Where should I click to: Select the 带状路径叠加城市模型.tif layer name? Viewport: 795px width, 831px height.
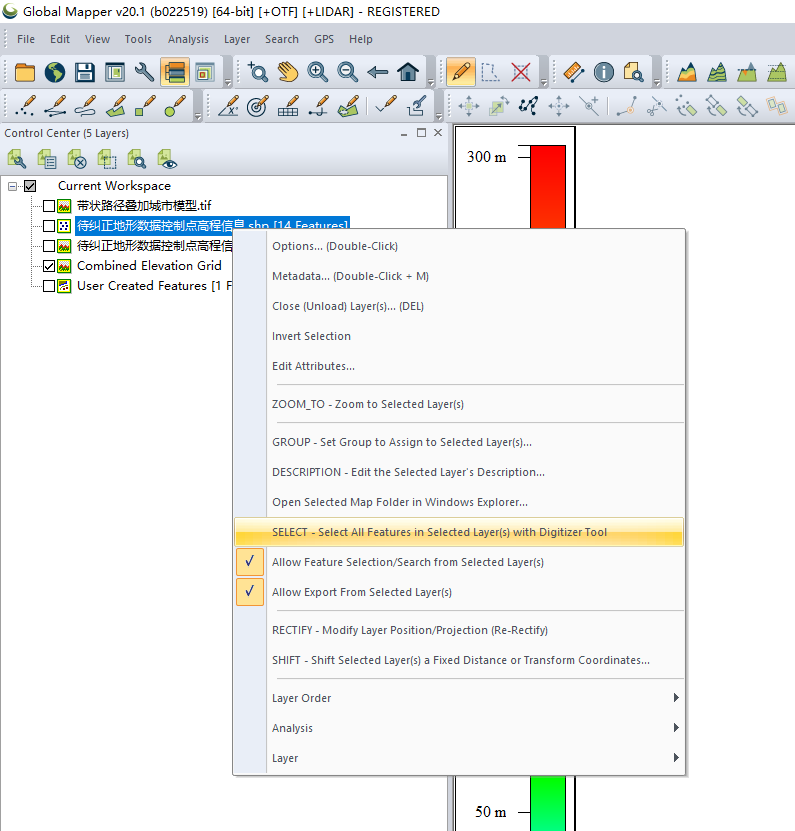tap(144, 206)
